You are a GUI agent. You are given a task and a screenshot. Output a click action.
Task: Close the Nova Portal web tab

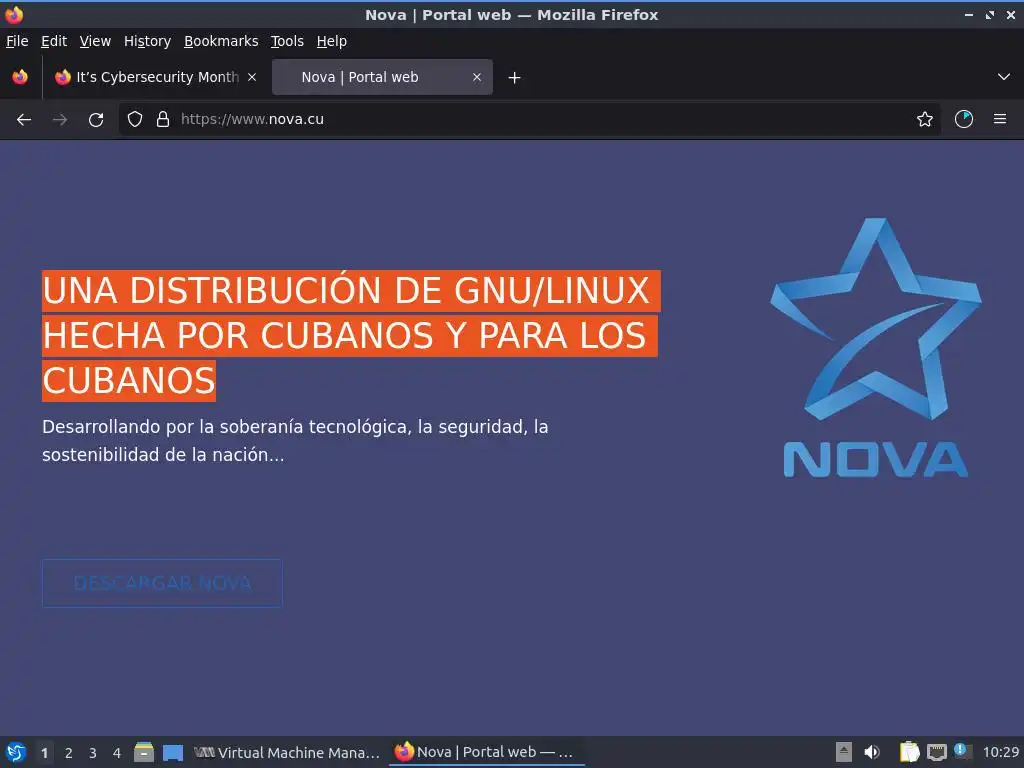pyautogui.click(x=477, y=77)
